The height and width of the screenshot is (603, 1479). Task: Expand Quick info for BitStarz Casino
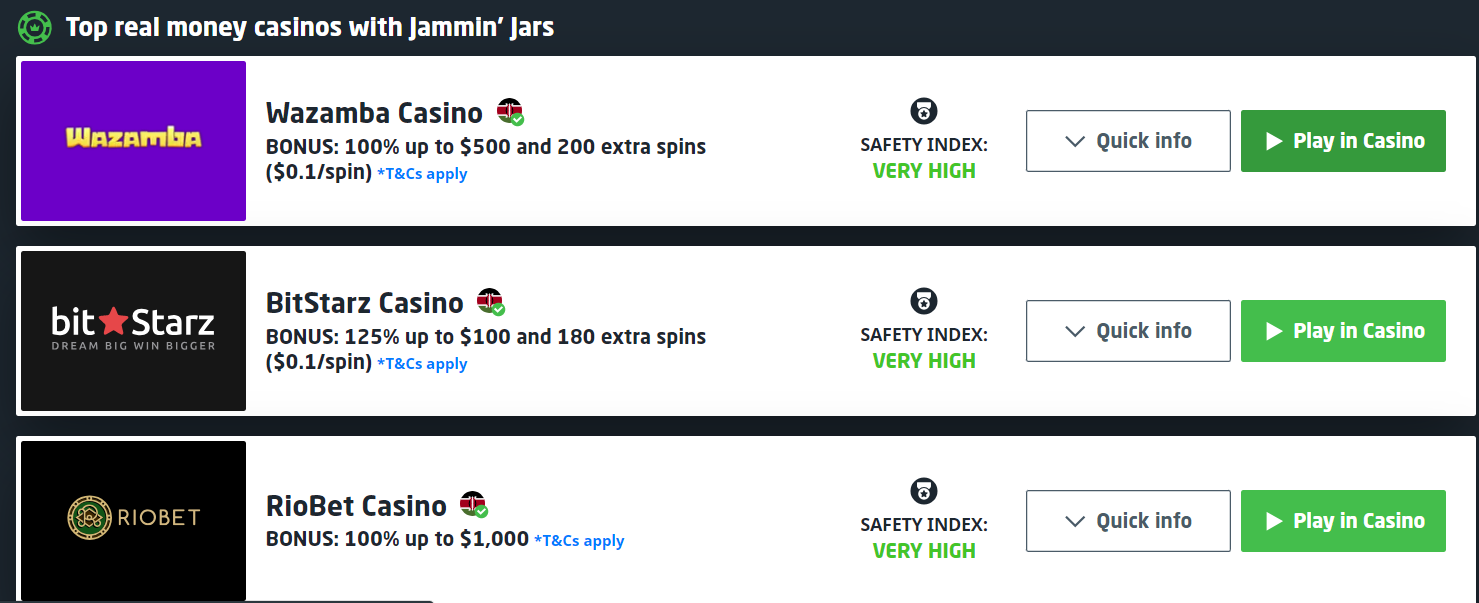coord(1128,331)
